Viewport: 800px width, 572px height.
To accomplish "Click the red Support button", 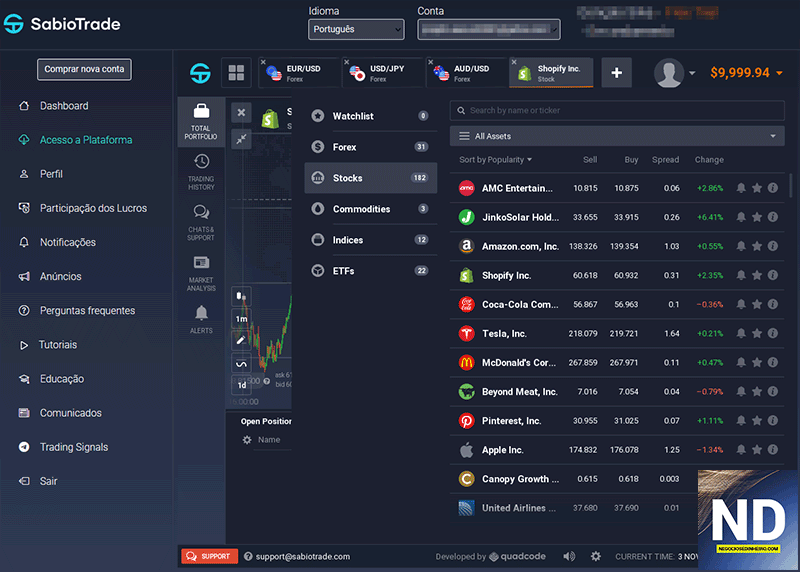I will pos(209,556).
